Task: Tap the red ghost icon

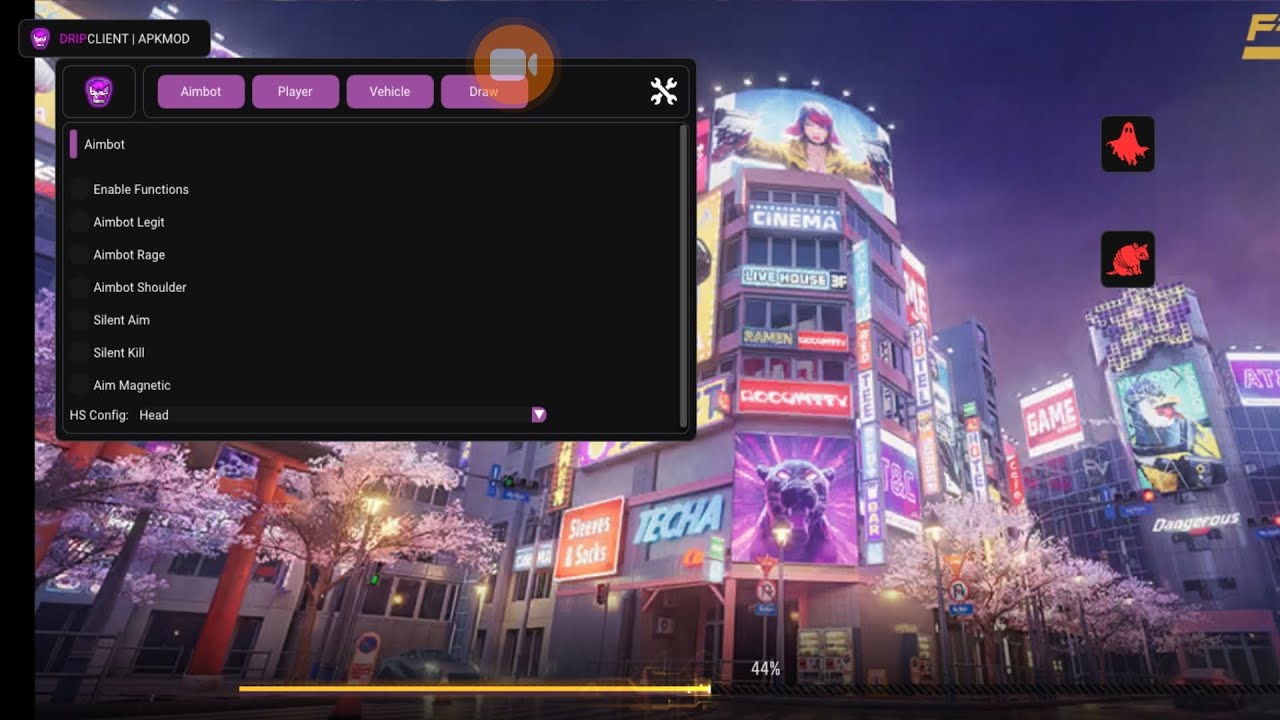Action: click(1128, 144)
